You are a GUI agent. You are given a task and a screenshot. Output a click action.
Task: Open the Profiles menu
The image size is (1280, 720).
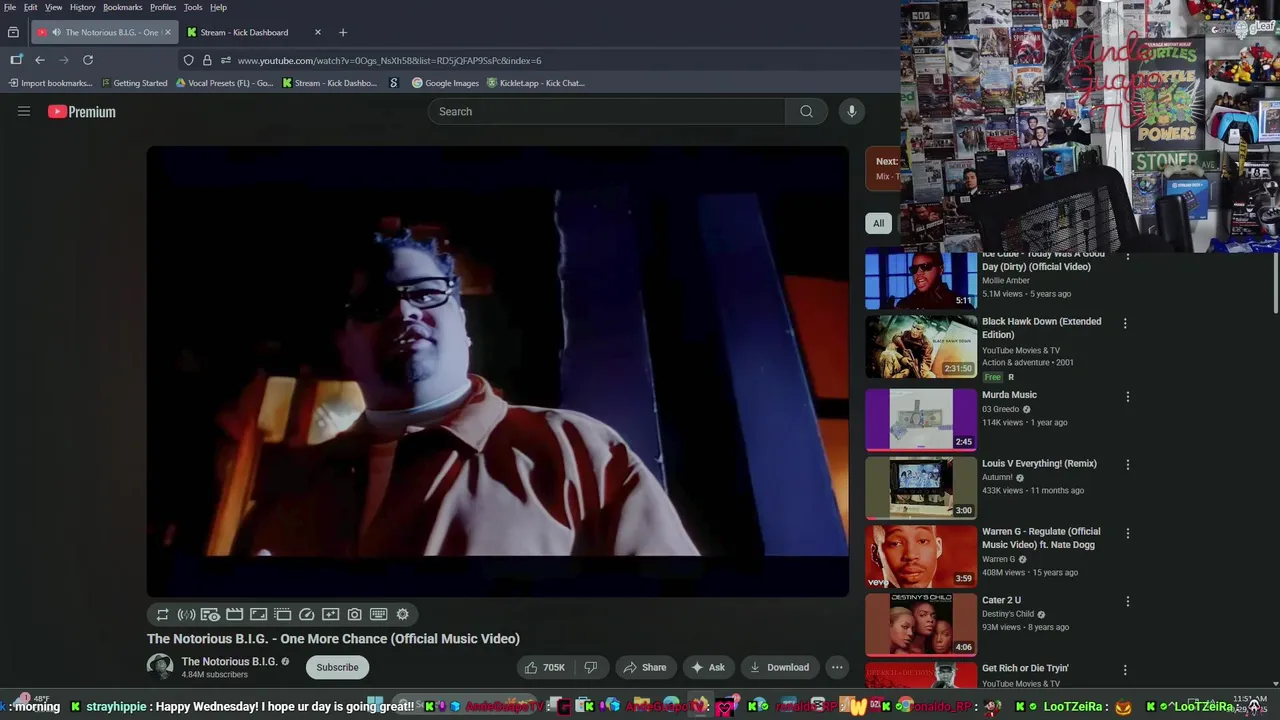coord(163,7)
